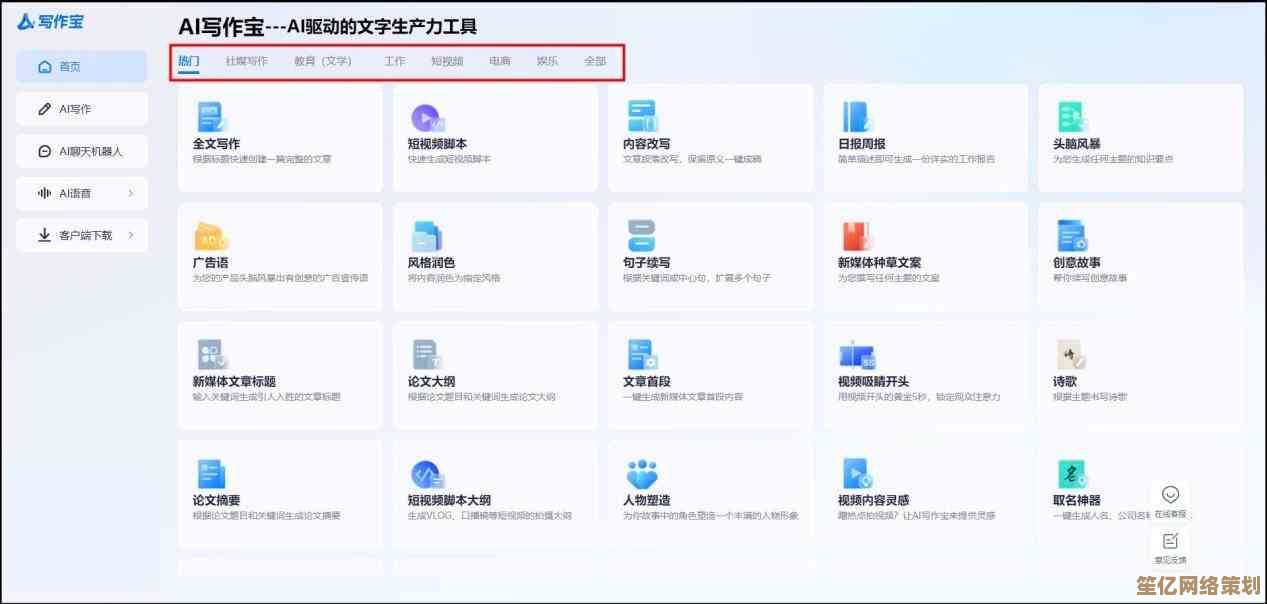Open the 短视频脚本 purple play icon
Viewport: 1267px width, 604px height.
click(426, 118)
